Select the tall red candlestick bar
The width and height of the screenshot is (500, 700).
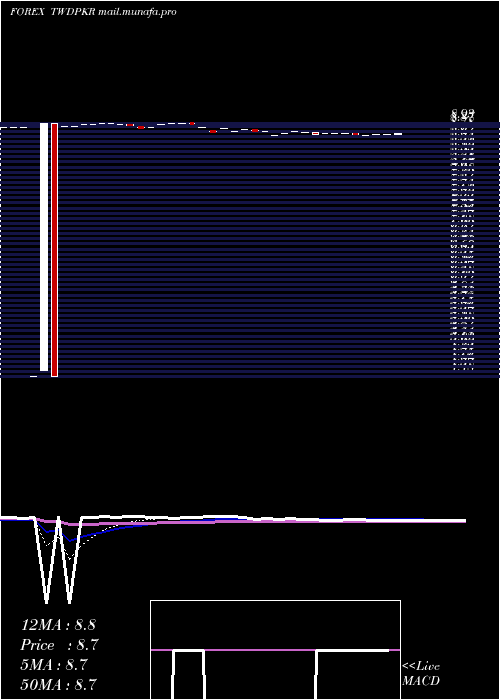[x=54, y=250]
